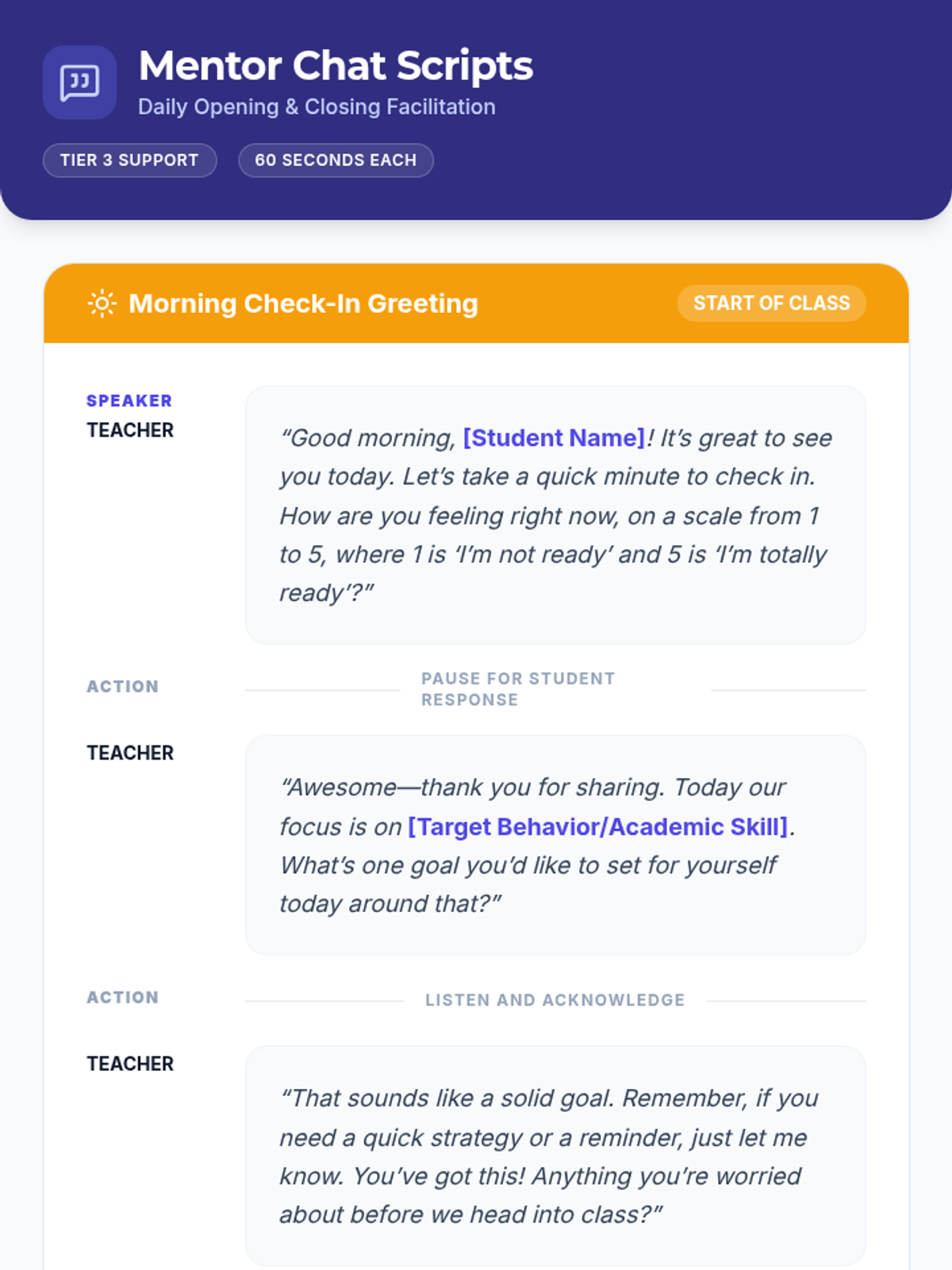The height and width of the screenshot is (1270, 952).
Task: Select the TIER 3 SUPPORT tag
Action: (x=129, y=160)
